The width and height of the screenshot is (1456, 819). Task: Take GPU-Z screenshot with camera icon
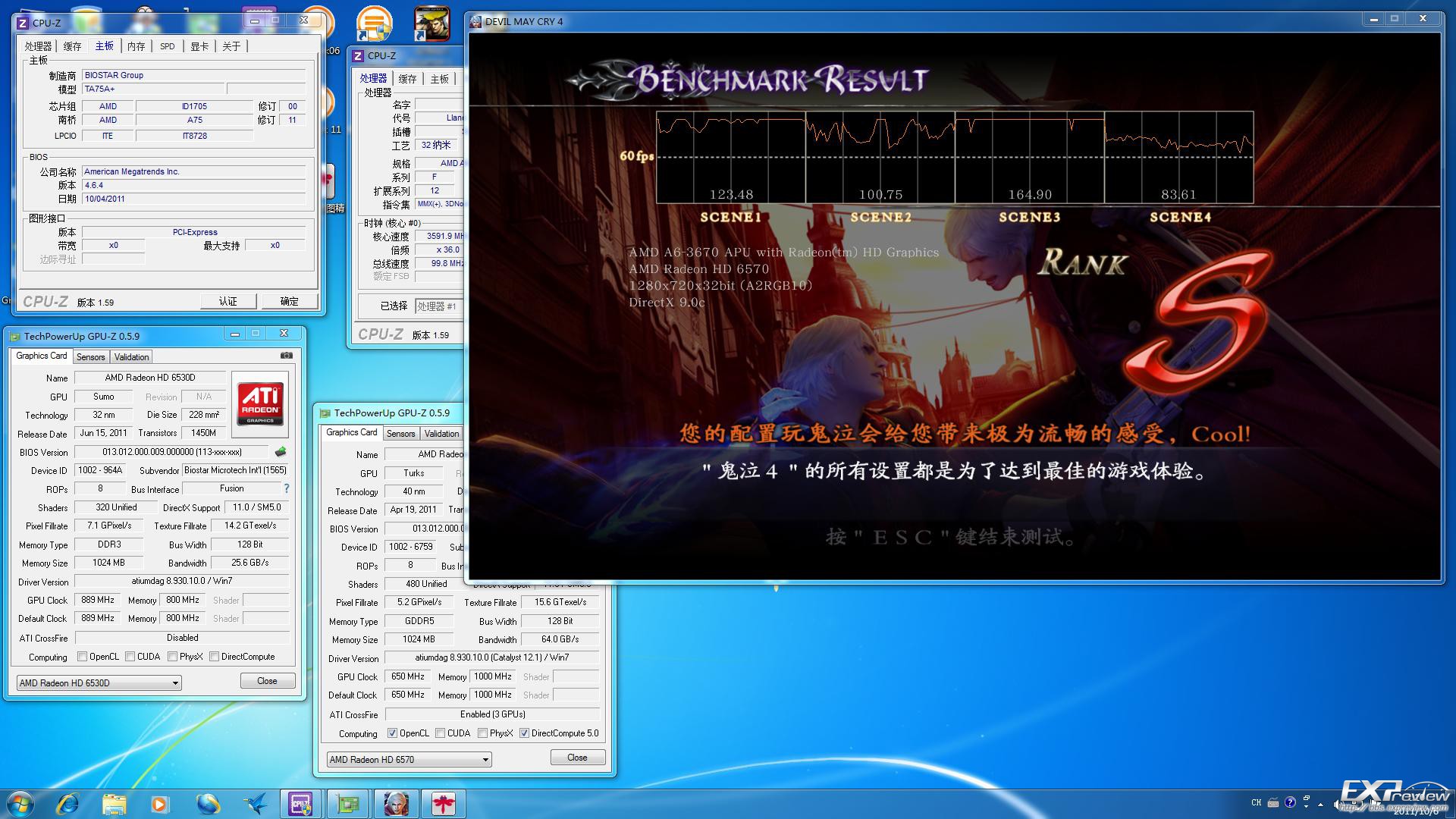pyautogui.click(x=286, y=355)
